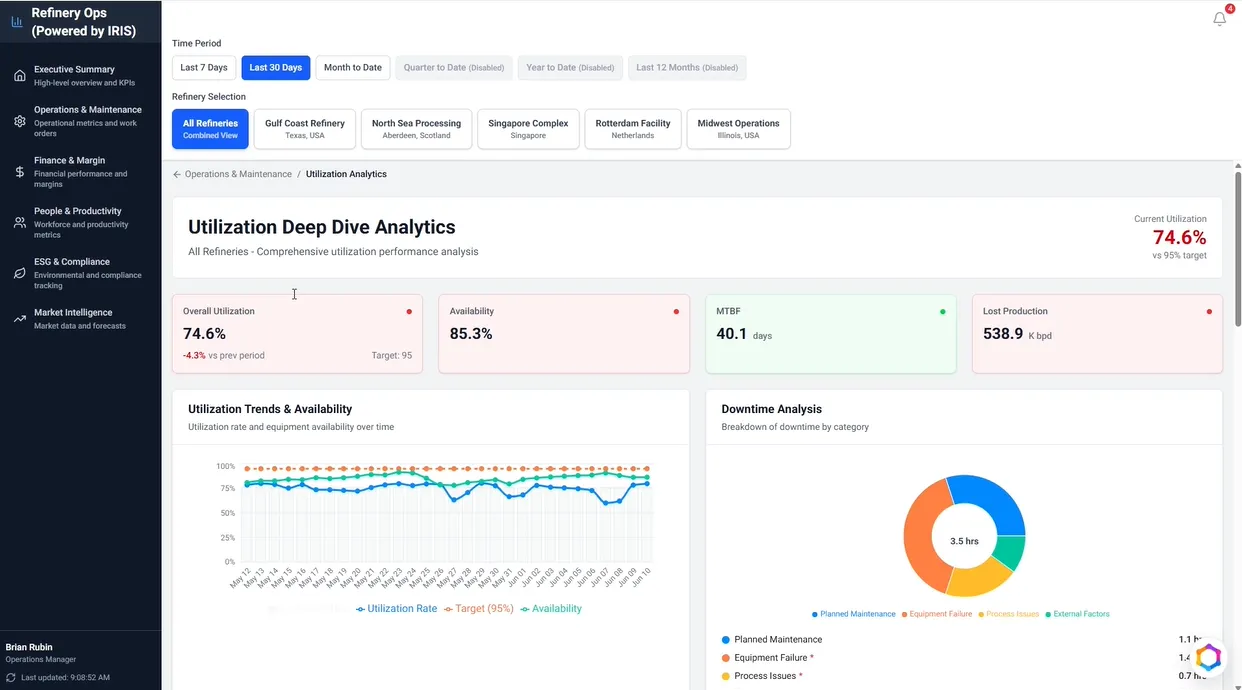Select Gulf Coast Refinery
This screenshot has height=690, width=1242.
coord(305,129)
